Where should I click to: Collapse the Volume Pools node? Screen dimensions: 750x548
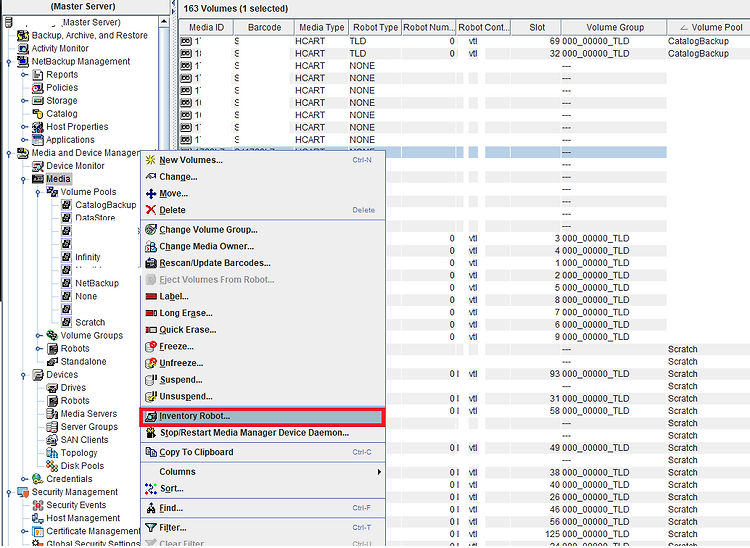38,192
